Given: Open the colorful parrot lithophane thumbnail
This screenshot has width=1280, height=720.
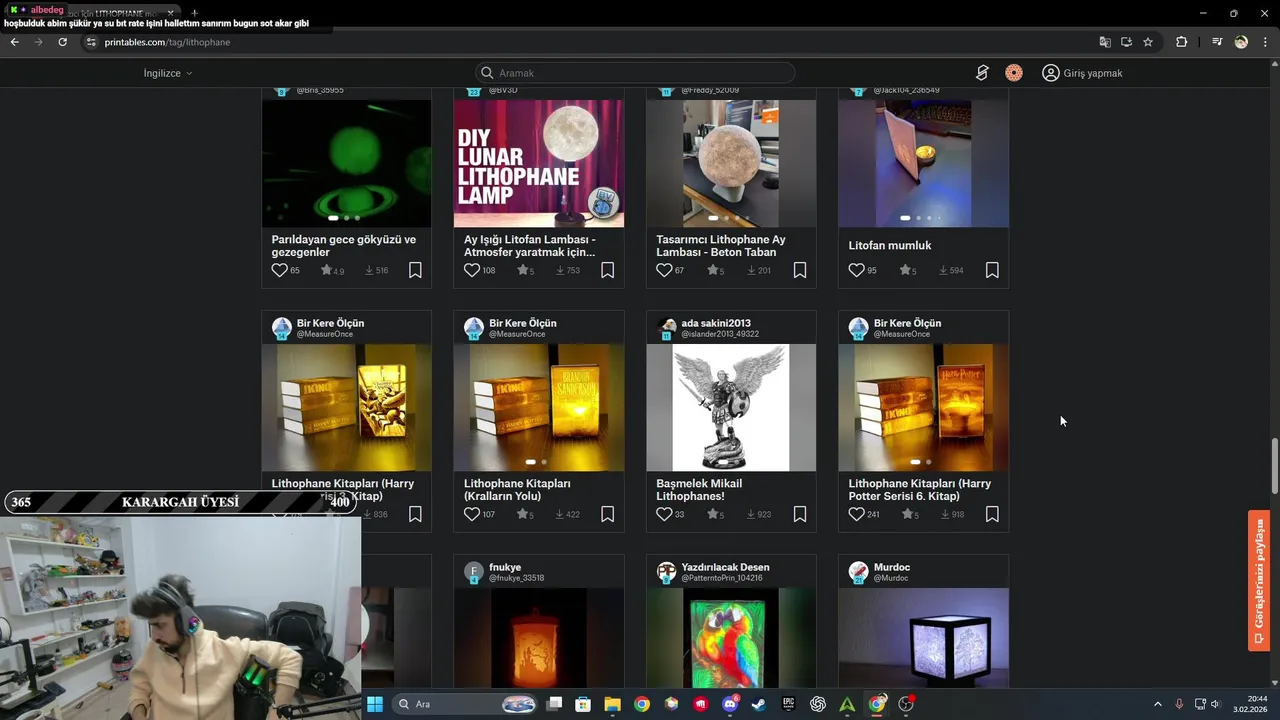Looking at the screenshot, I should (x=731, y=638).
